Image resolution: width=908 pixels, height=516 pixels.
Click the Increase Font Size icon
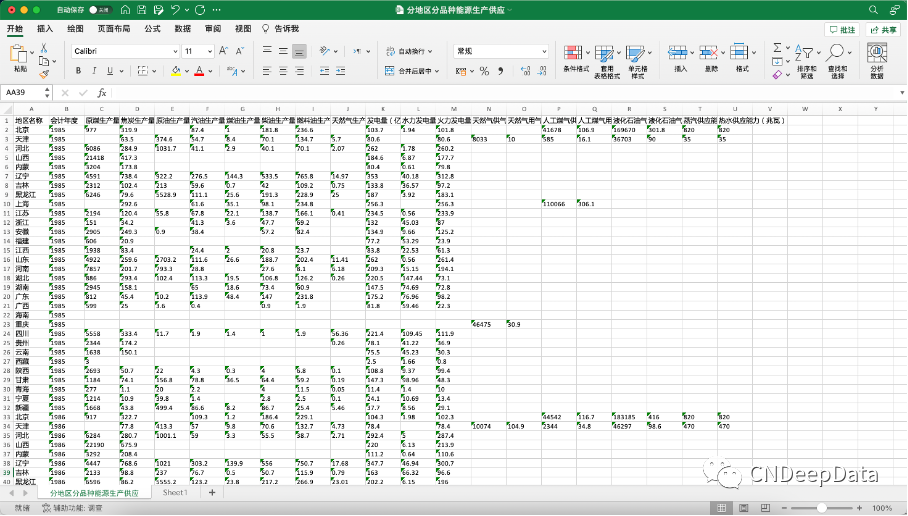click(224, 51)
